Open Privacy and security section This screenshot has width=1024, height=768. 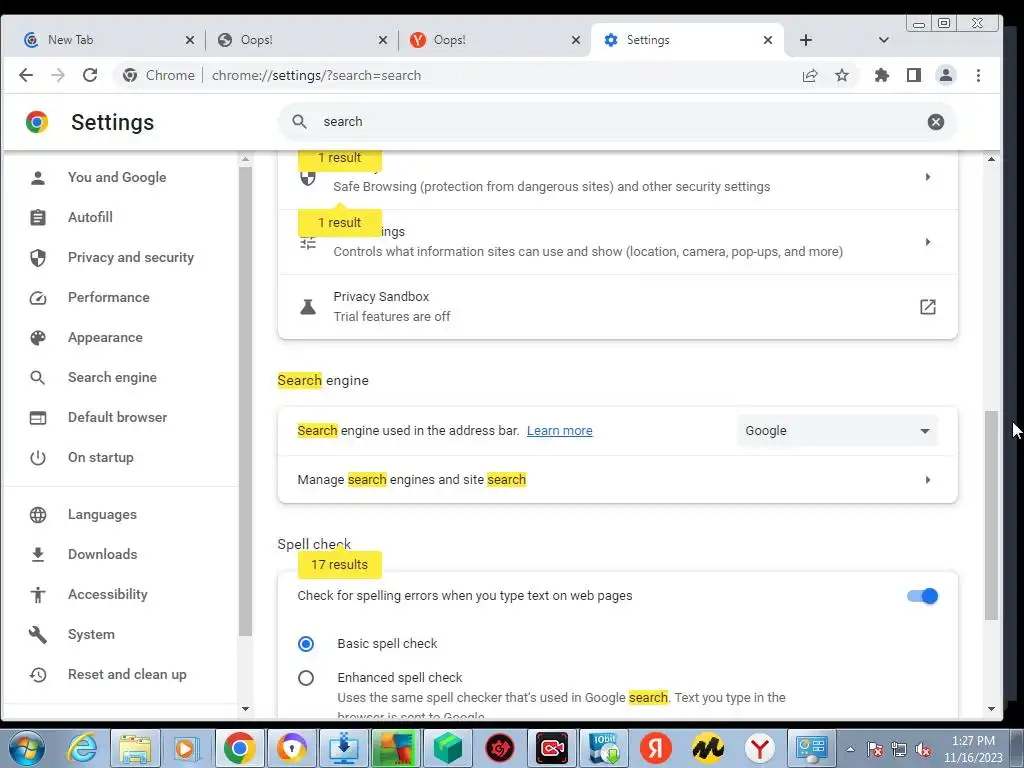click(x=131, y=257)
